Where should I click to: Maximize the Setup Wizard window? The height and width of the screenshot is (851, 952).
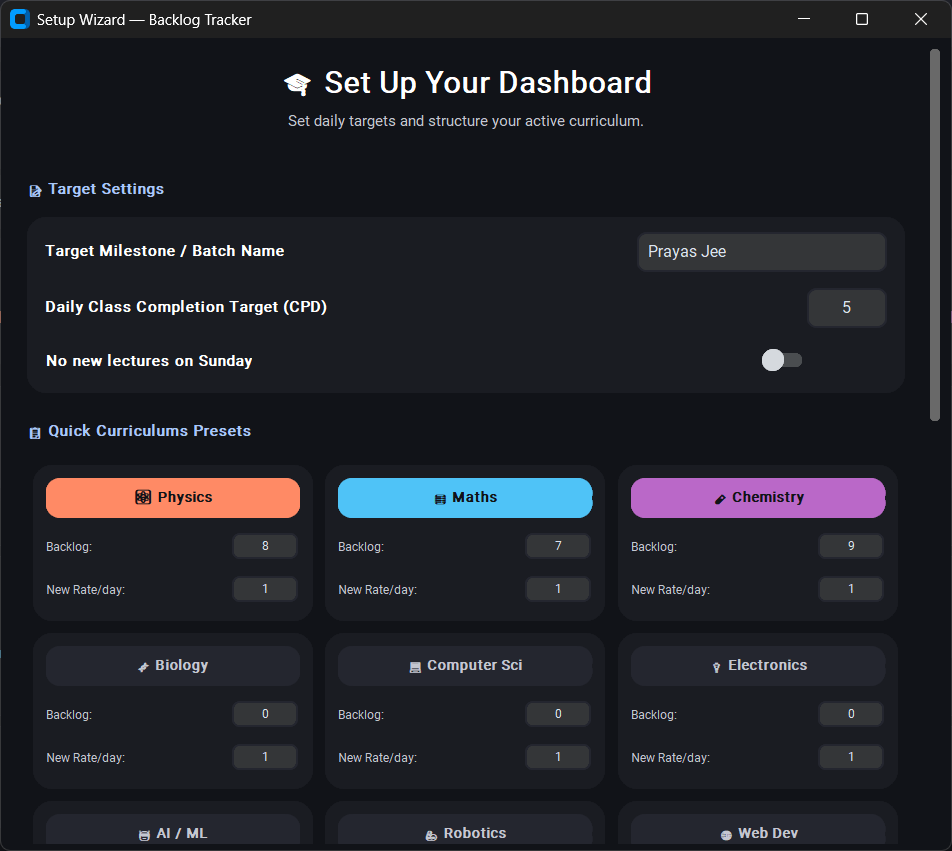[x=862, y=19]
